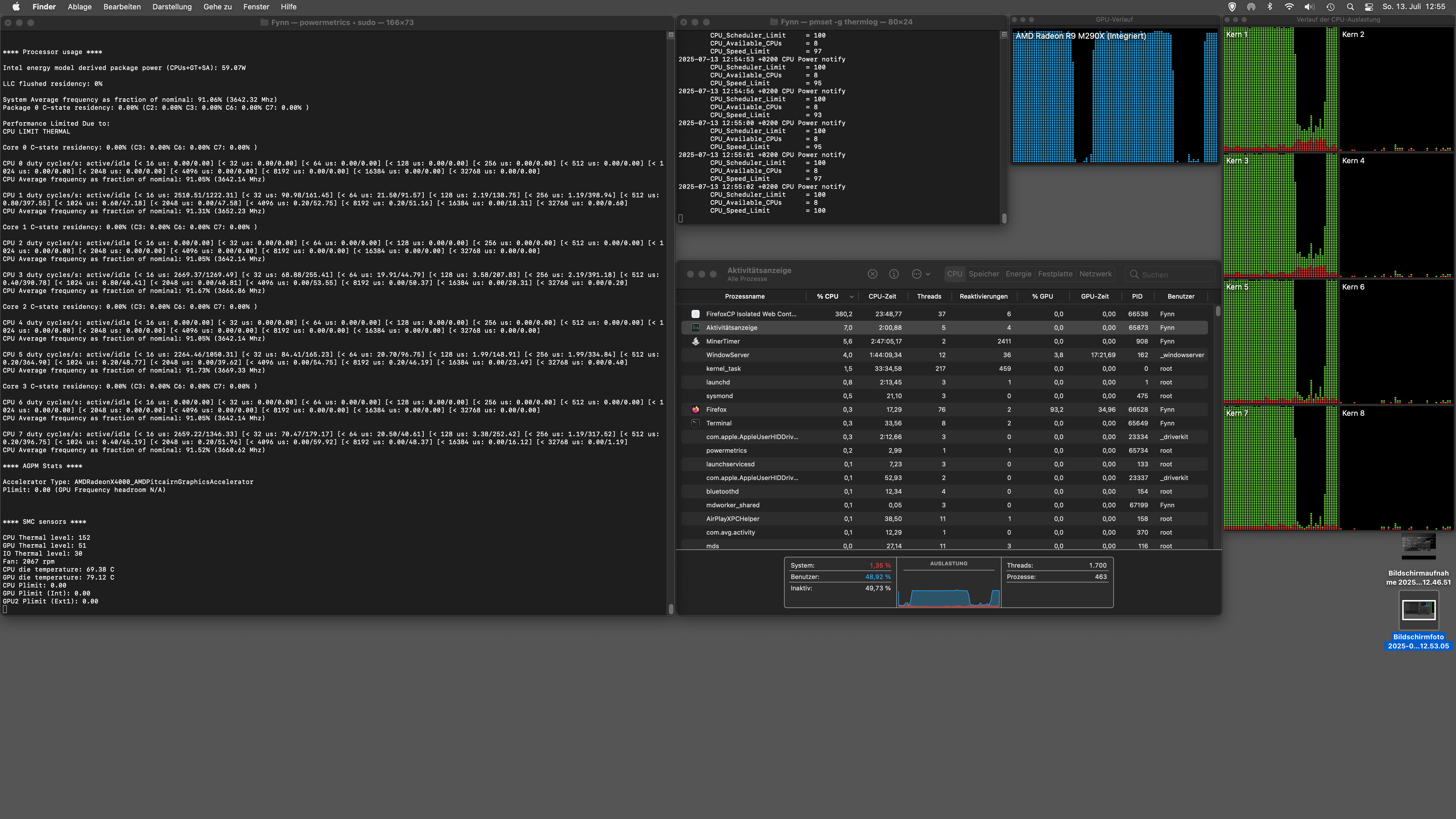Open process info with the i icon
Viewport: 1456px width, 819px height.
coord(894,274)
